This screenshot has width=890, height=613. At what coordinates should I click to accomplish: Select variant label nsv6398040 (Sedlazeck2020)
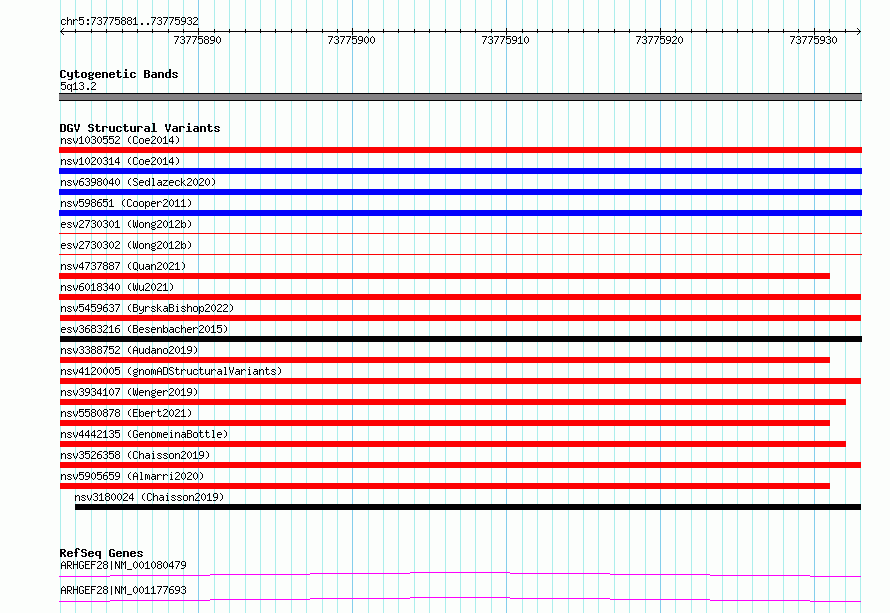pyautogui.click(x=138, y=182)
